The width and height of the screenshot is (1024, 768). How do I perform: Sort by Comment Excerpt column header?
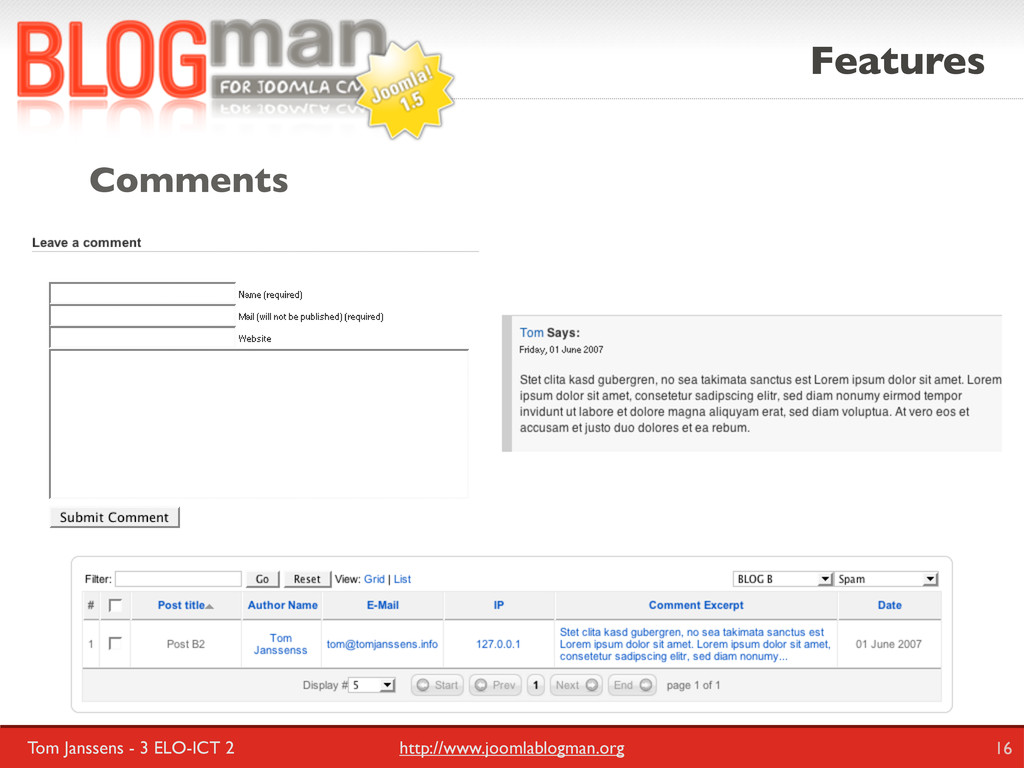click(696, 605)
